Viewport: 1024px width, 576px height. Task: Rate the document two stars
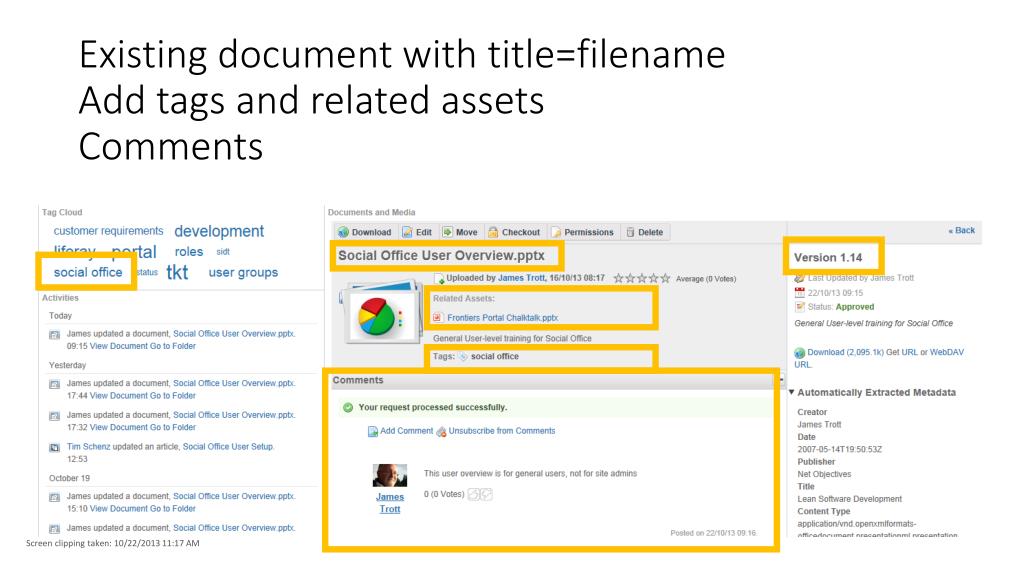[x=630, y=278]
